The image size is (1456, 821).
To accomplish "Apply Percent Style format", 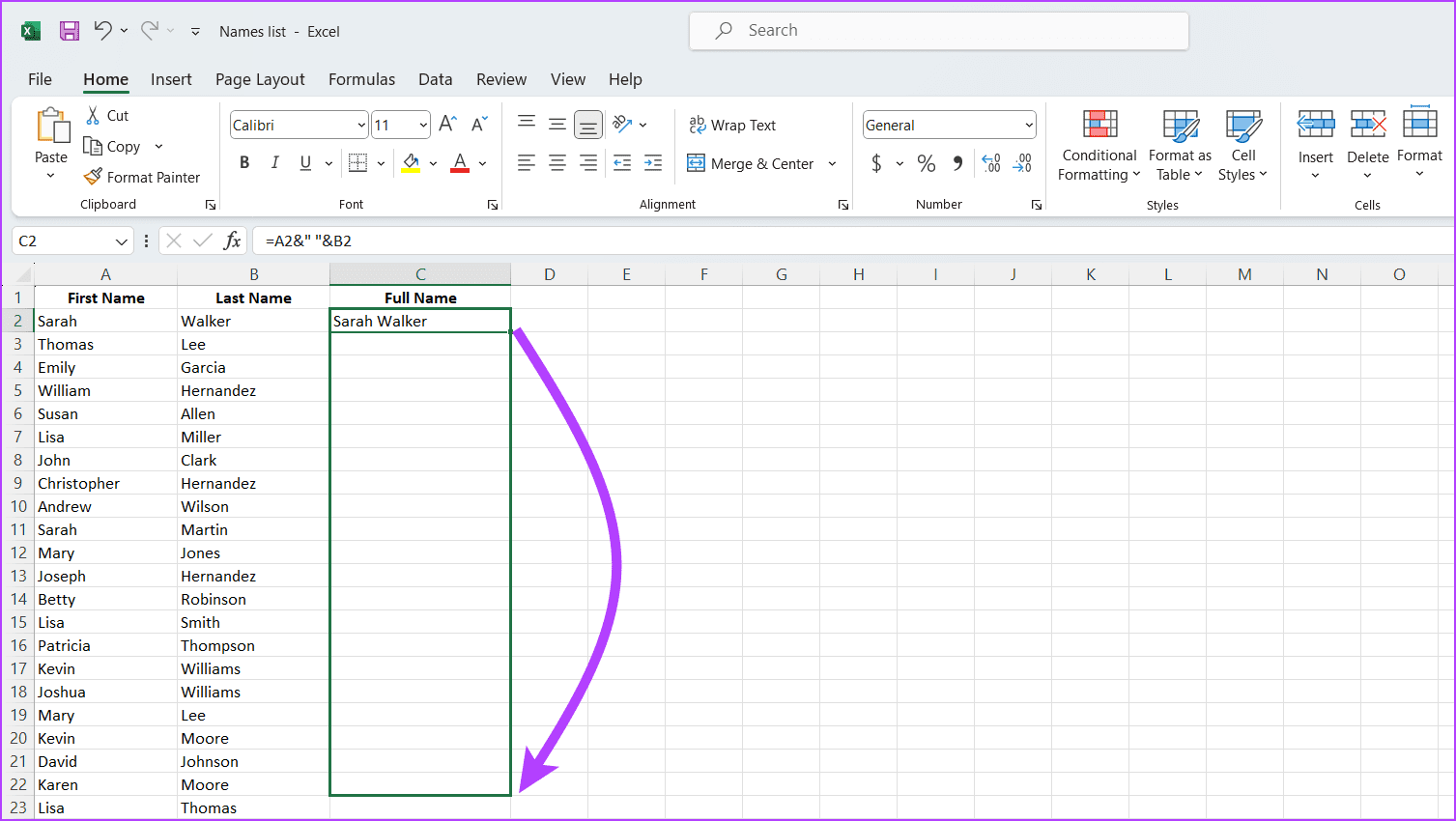I will pyautogui.click(x=927, y=163).
